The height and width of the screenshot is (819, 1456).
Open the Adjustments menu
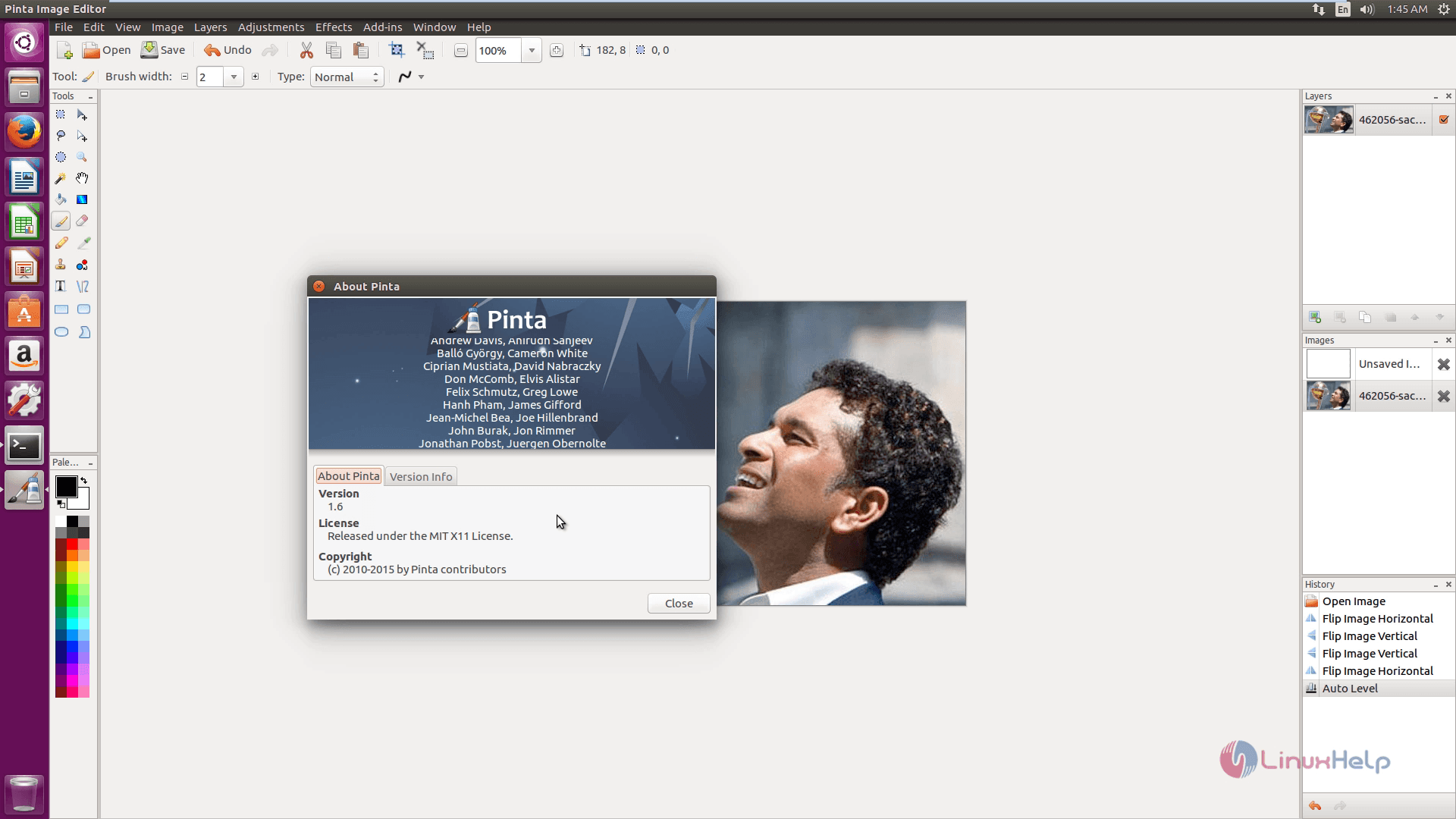(271, 27)
